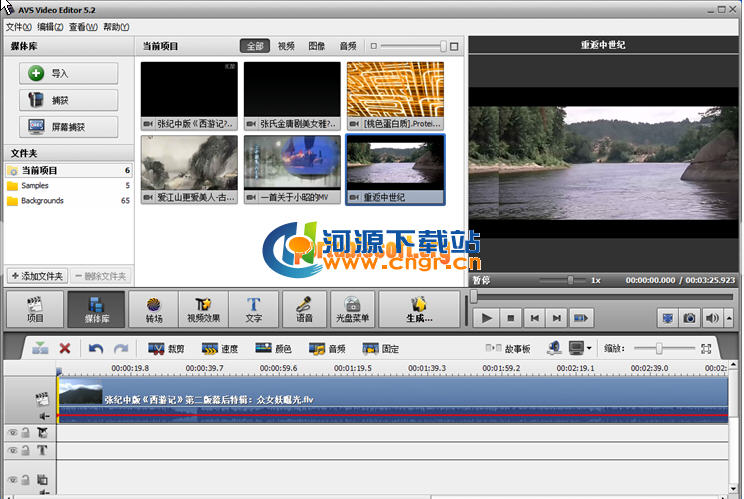Screen dimensions: 744x499
Task: Toggle the lock on the text track
Action: tap(25, 451)
